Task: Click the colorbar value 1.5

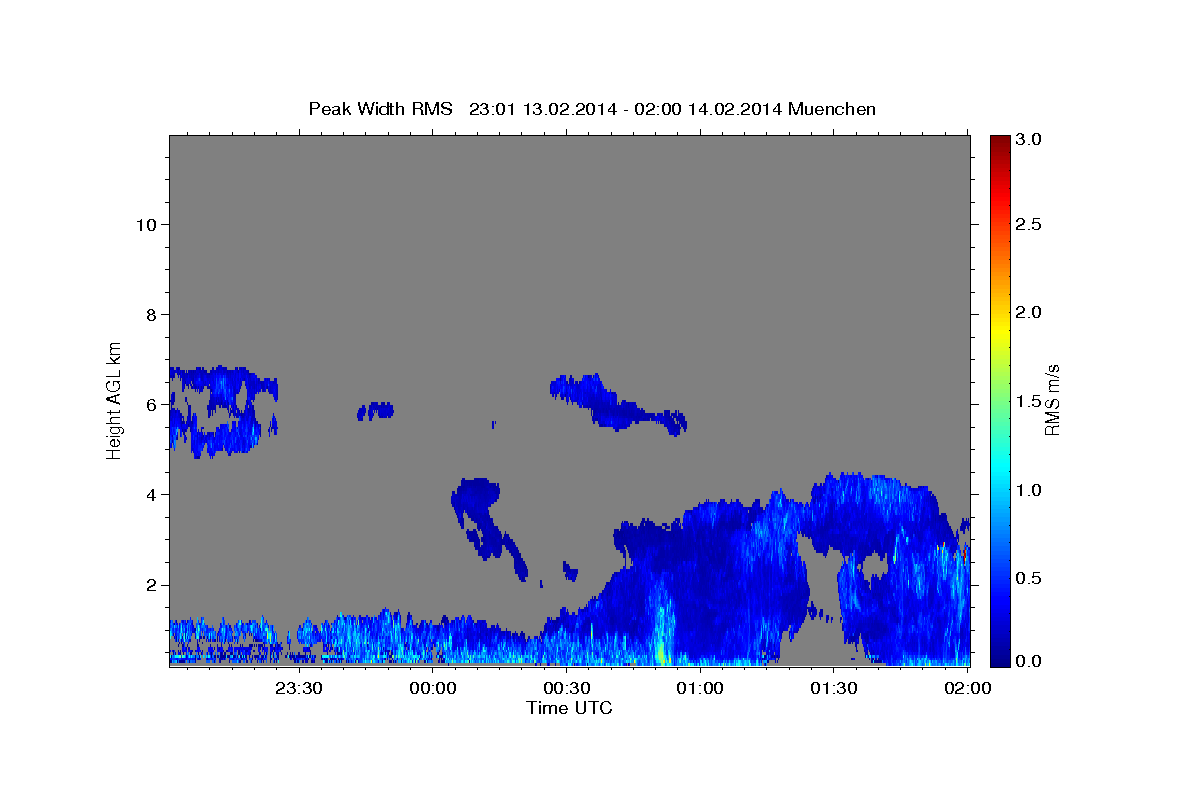Action: (x=1030, y=401)
